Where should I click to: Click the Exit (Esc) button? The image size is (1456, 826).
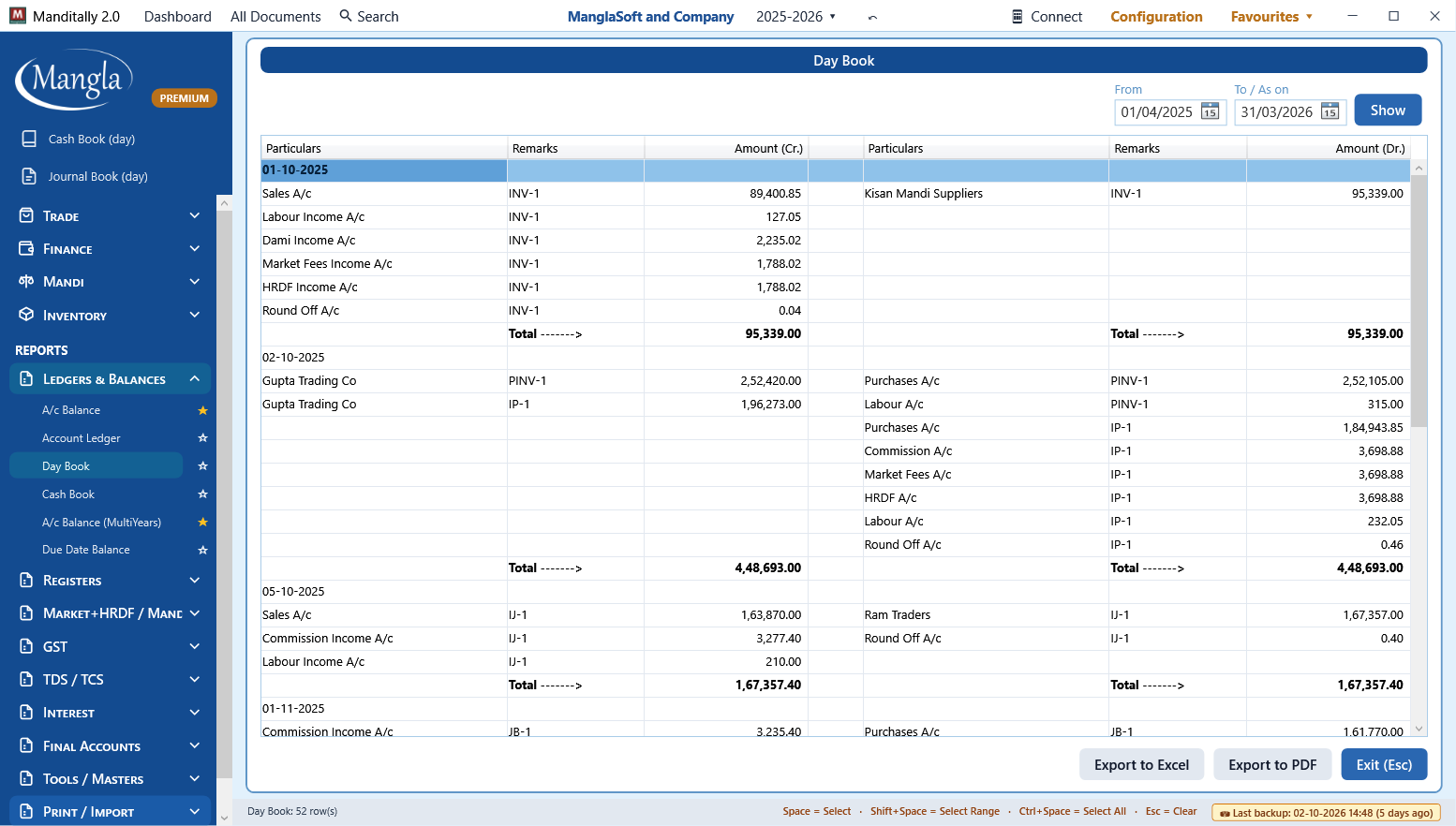point(1384,765)
